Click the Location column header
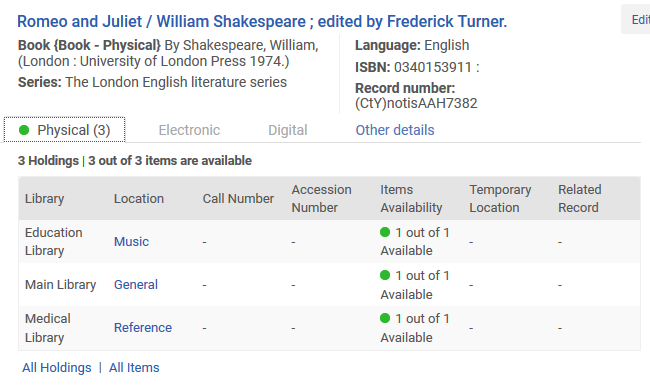 139,198
